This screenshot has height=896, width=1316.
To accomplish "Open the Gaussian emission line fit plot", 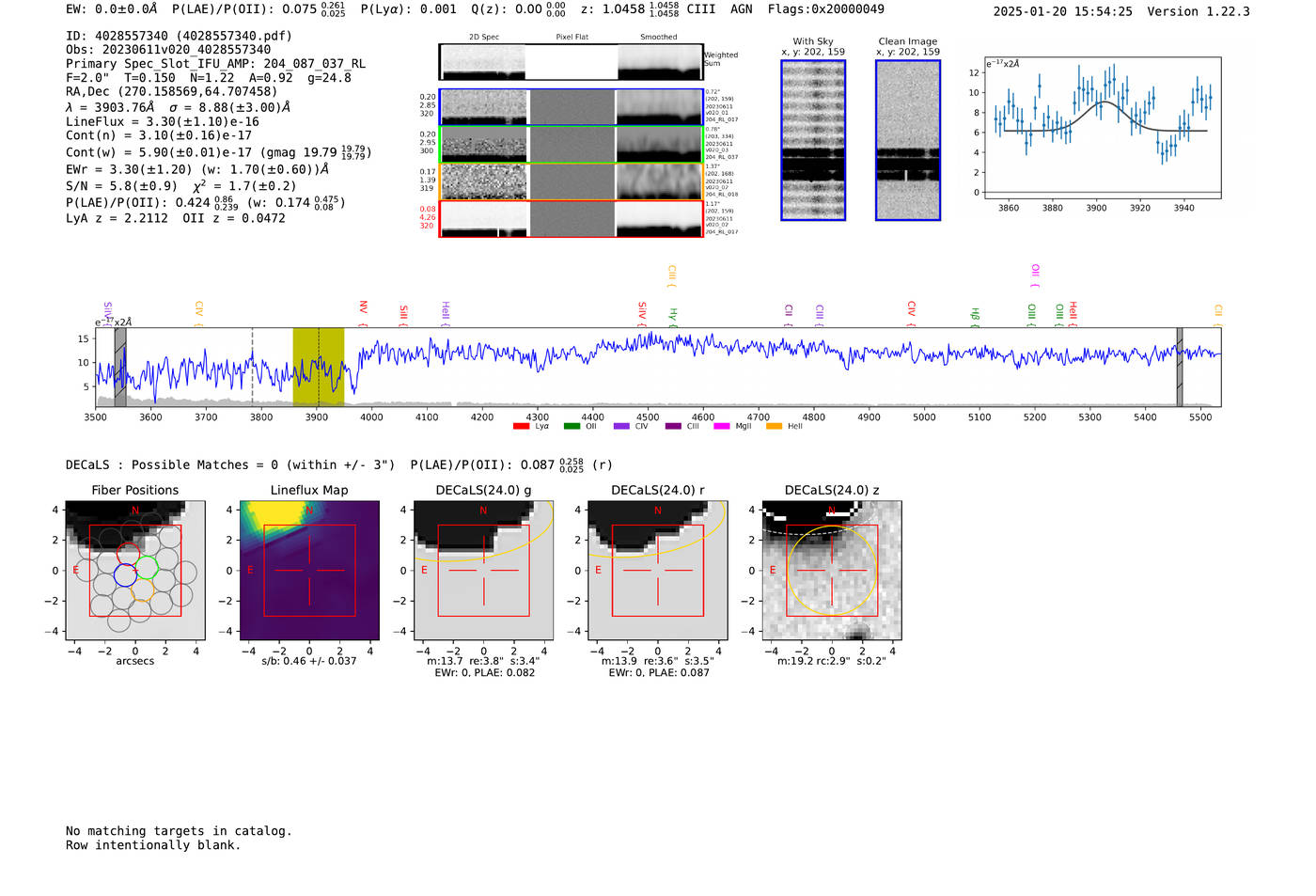I will [x=1102, y=128].
